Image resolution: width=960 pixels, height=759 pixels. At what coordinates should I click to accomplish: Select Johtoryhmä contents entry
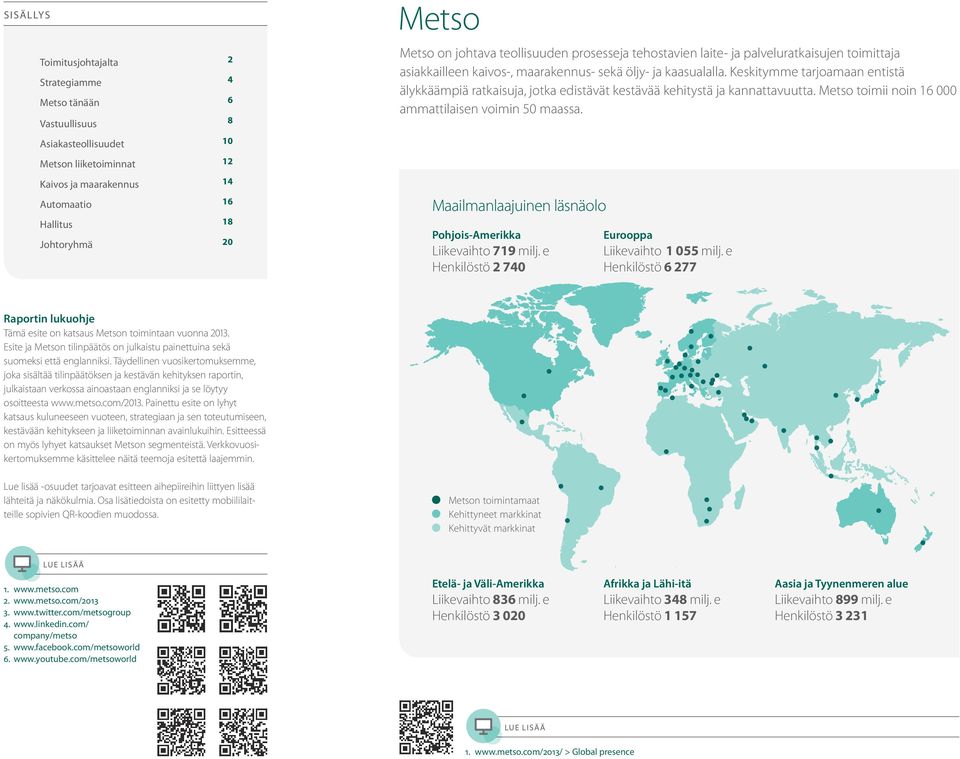click(x=66, y=245)
